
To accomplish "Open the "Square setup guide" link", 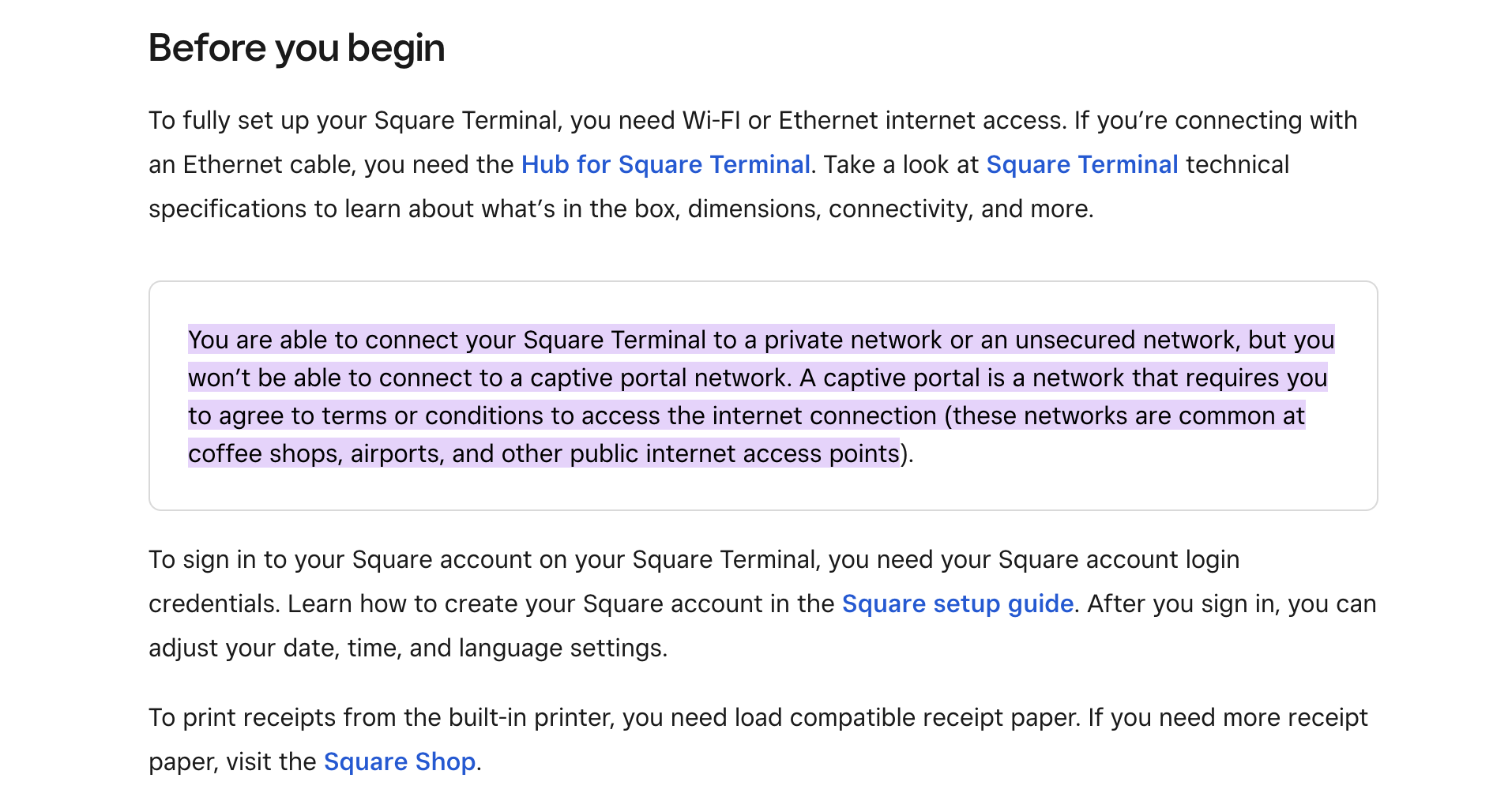I will pyautogui.click(x=957, y=603).
